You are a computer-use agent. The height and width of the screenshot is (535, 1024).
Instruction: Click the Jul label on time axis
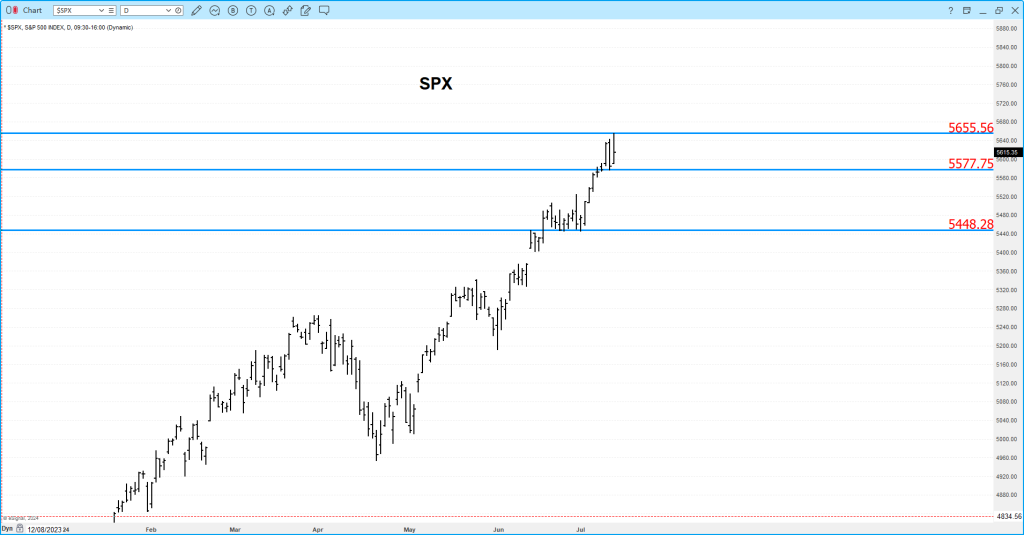581,530
